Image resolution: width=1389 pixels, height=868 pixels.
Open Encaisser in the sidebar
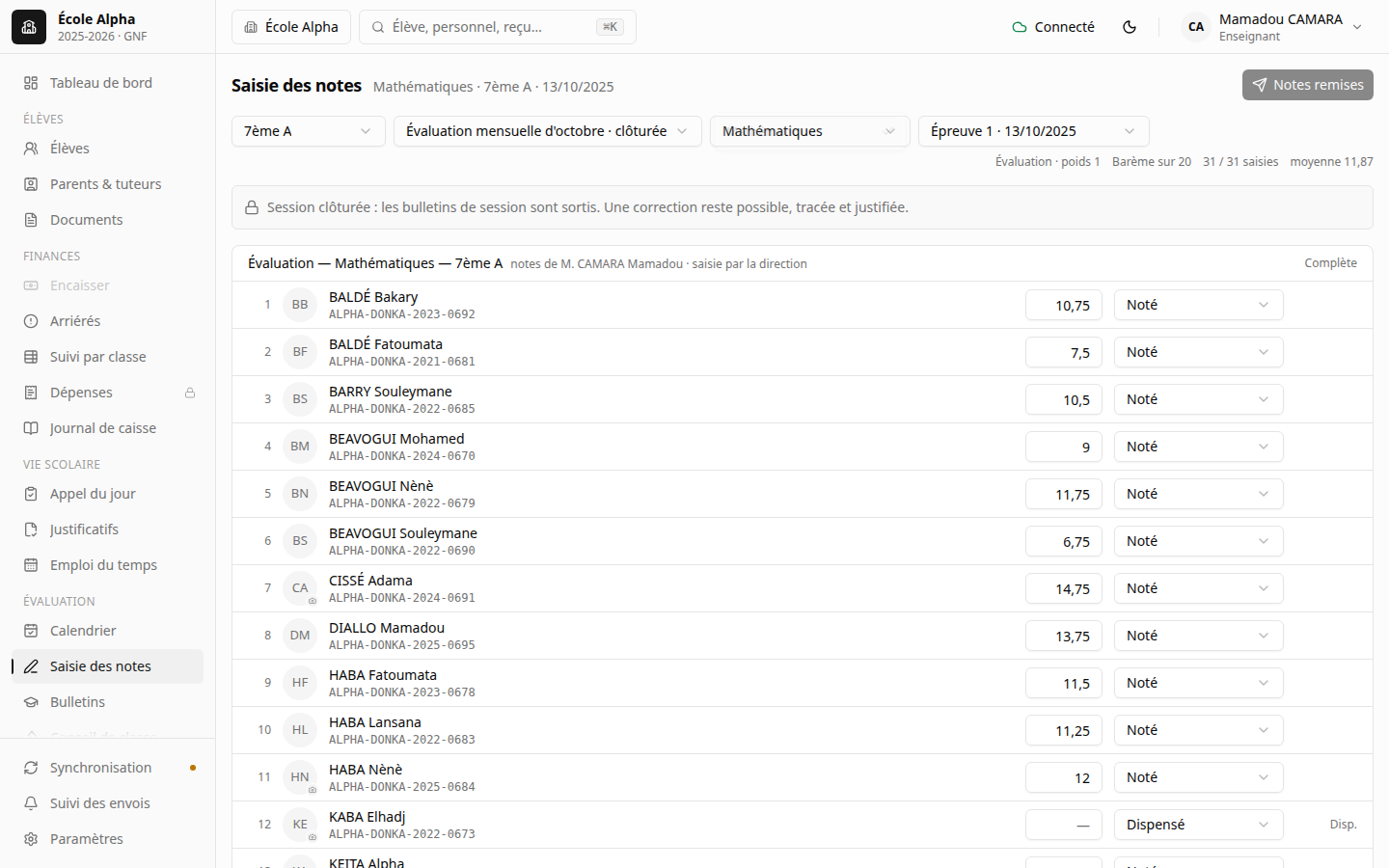[107, 285]
